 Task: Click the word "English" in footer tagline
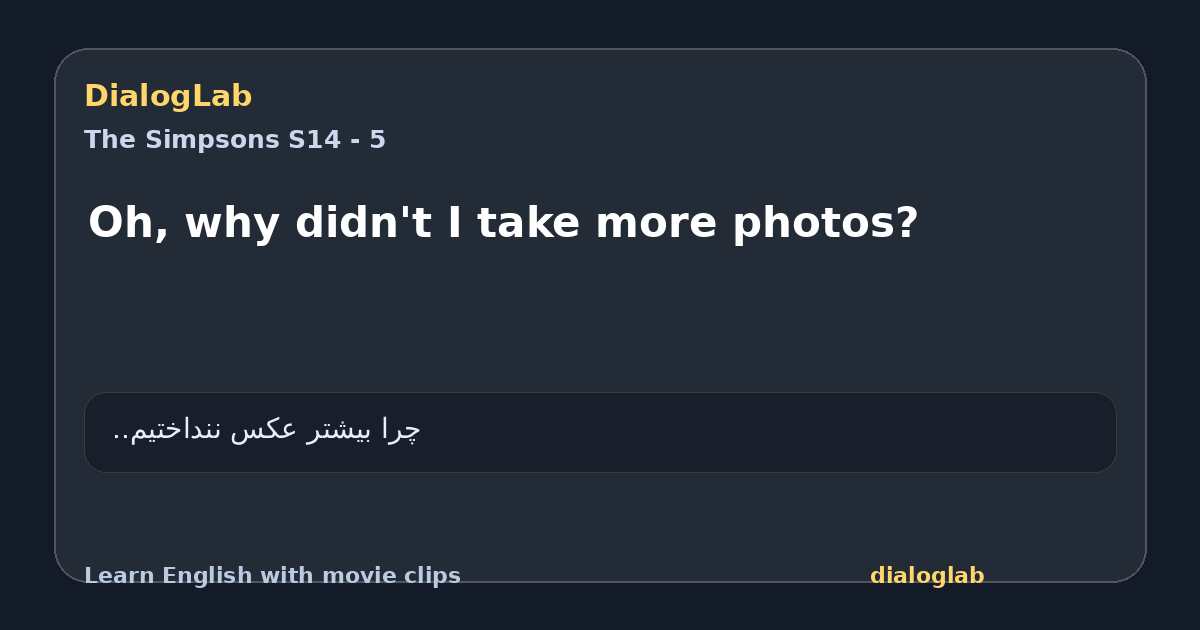(206, 576)
